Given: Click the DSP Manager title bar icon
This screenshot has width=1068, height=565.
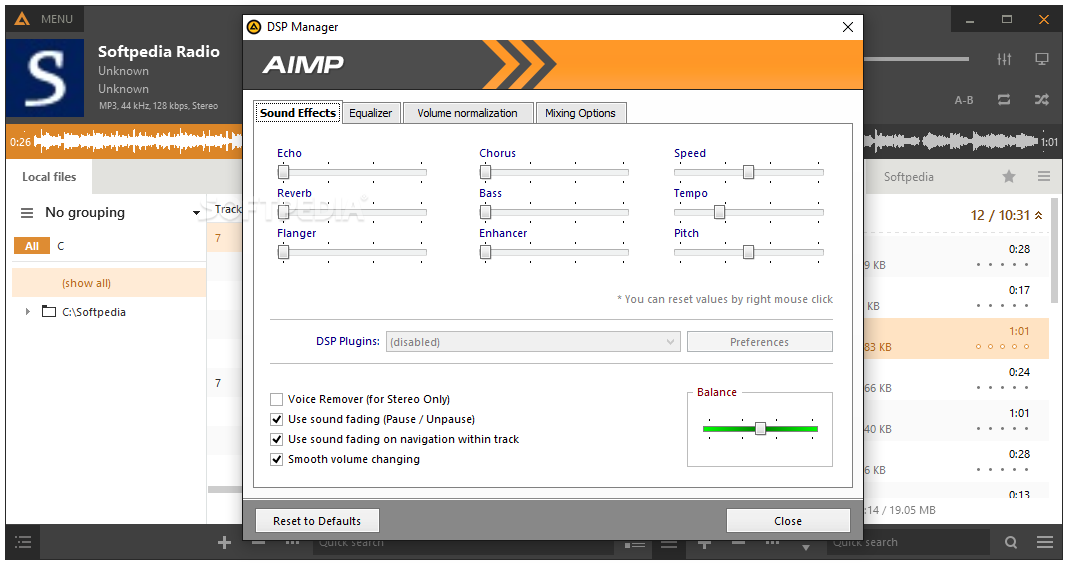Looking at the screenshot, I should coord(254,27).
